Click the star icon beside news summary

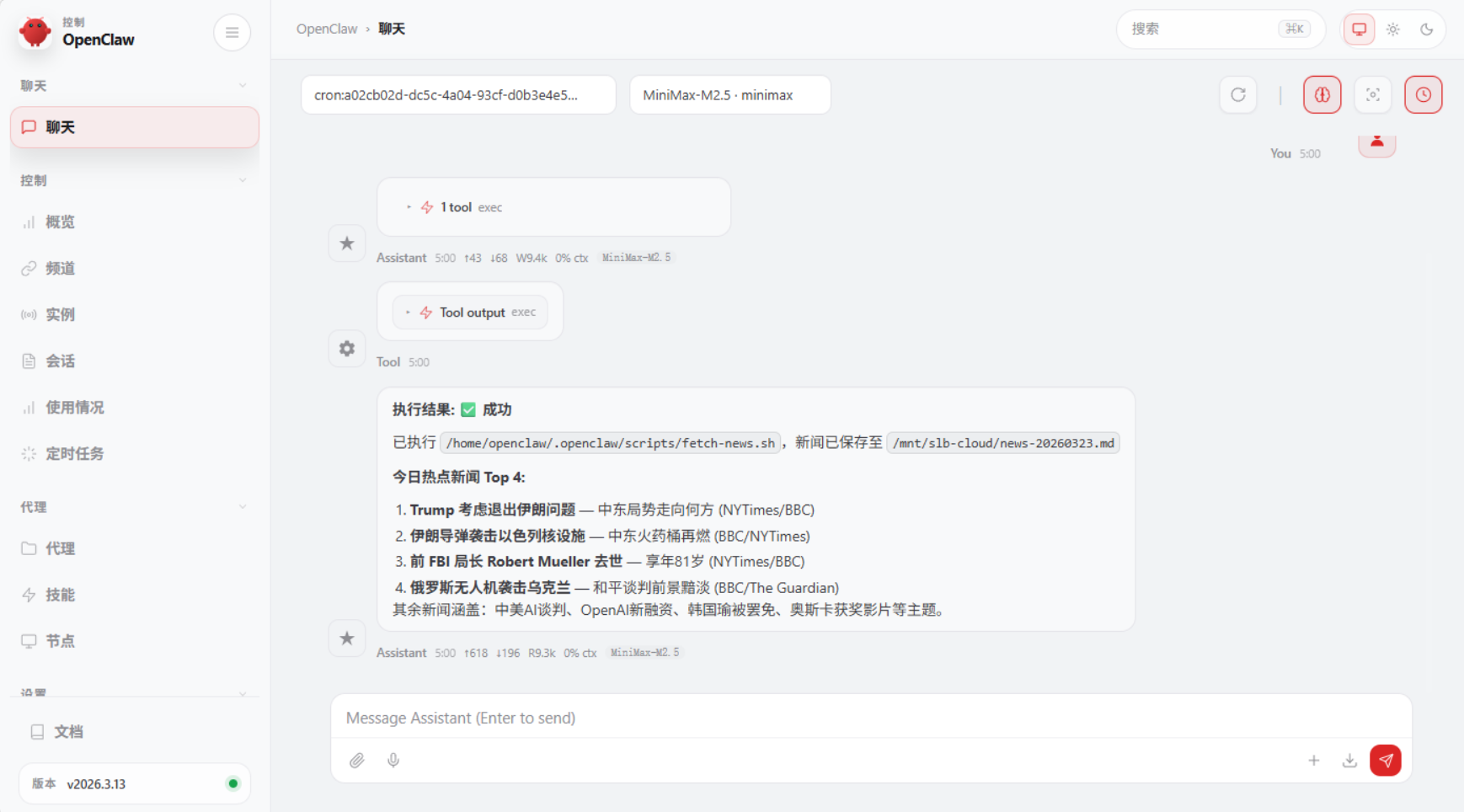346,638
